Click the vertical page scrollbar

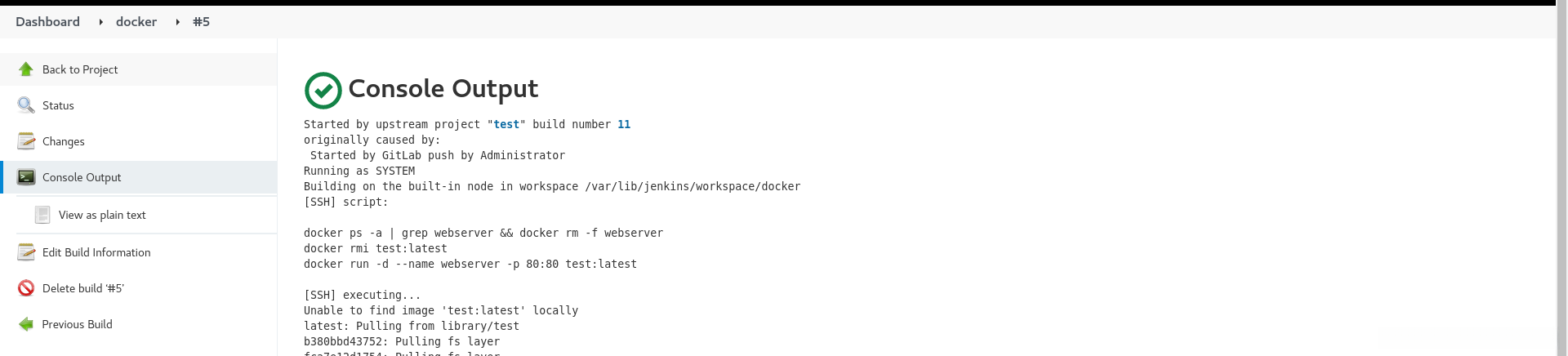coord(1561,180)
